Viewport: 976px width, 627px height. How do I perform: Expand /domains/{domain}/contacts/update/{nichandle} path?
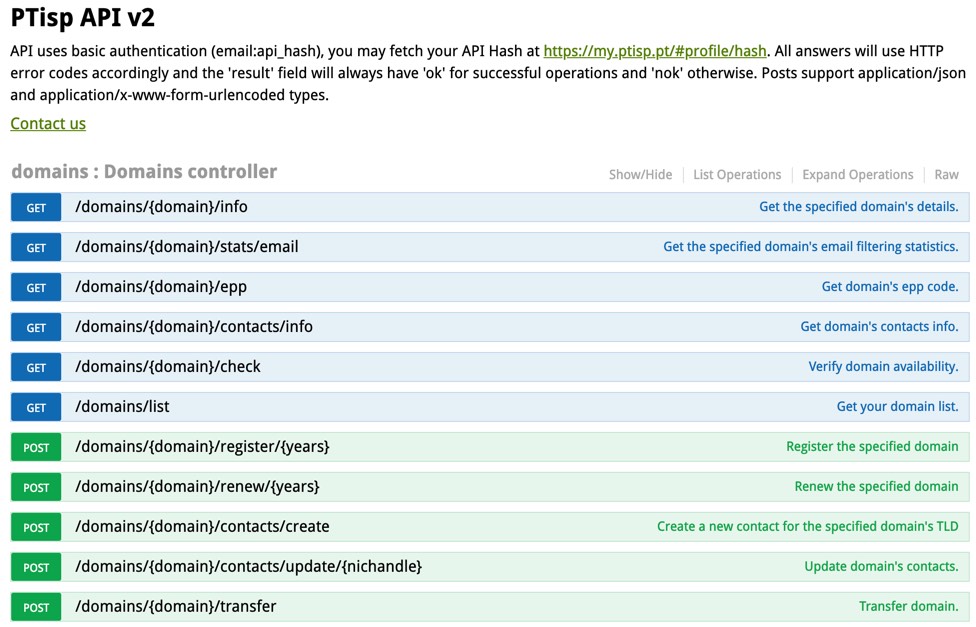point(248,567)
